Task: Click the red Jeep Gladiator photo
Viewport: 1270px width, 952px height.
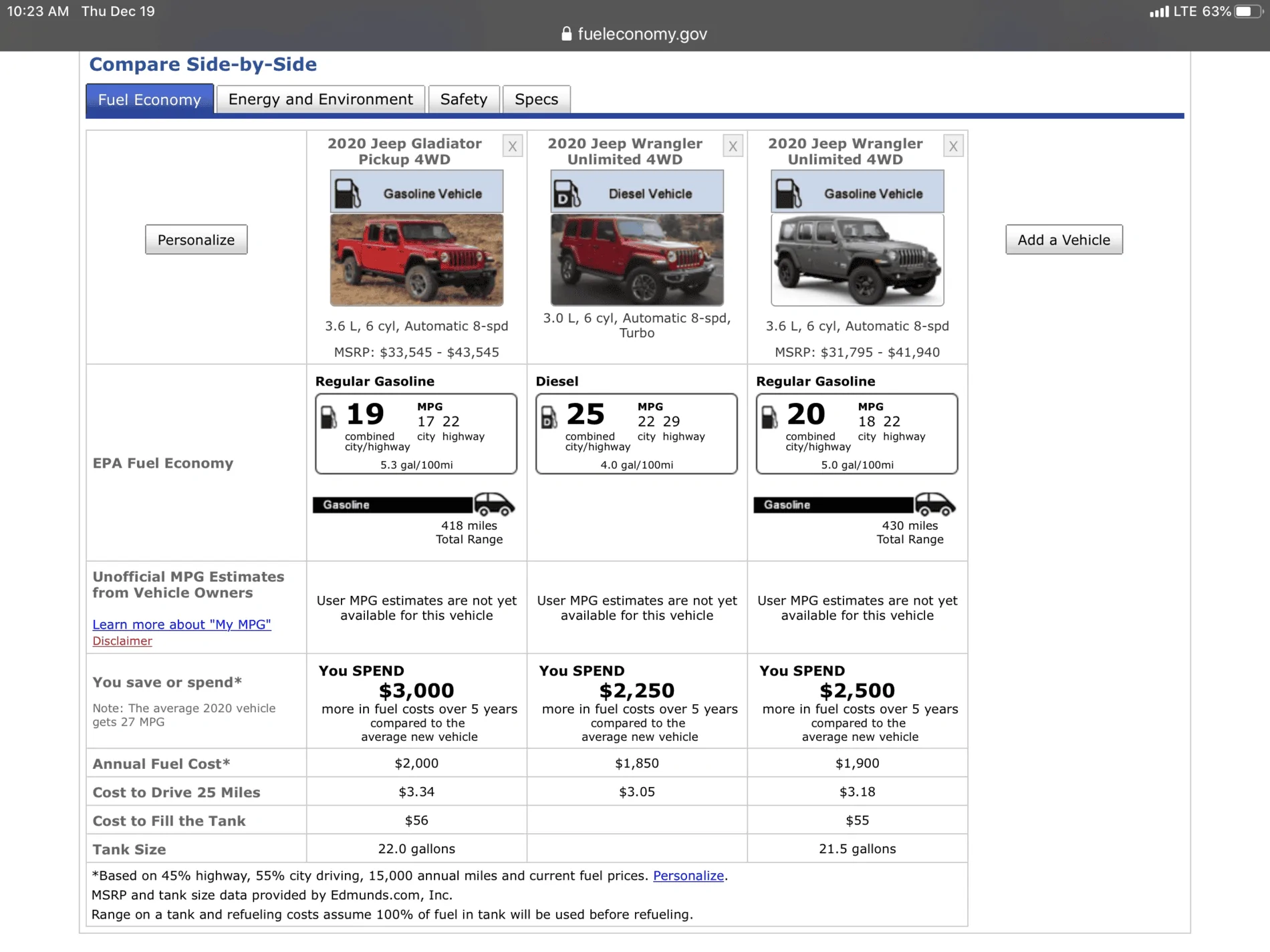Action: [x=416, y=260]
